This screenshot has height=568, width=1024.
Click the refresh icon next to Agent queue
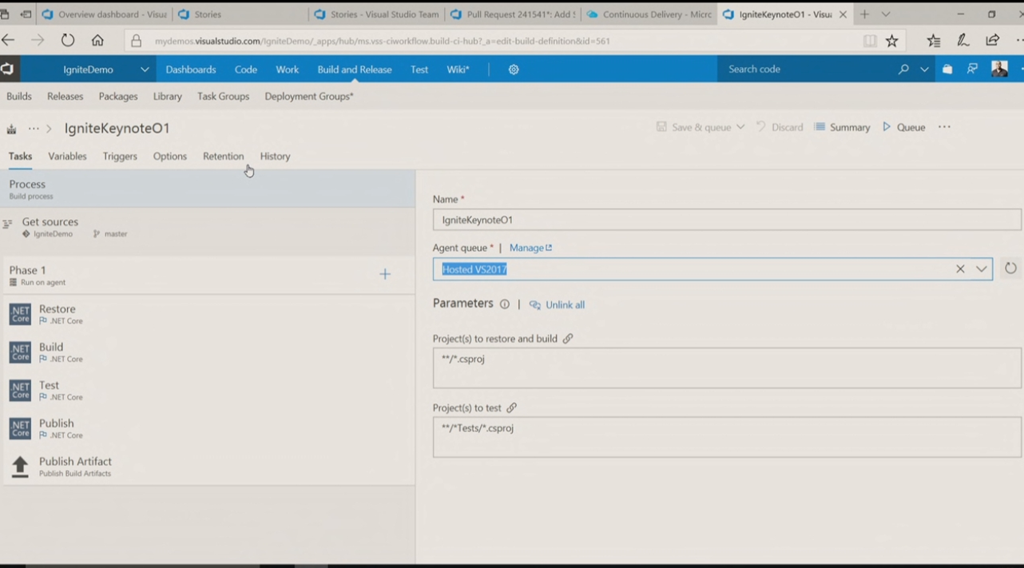tap(1010, 269)
